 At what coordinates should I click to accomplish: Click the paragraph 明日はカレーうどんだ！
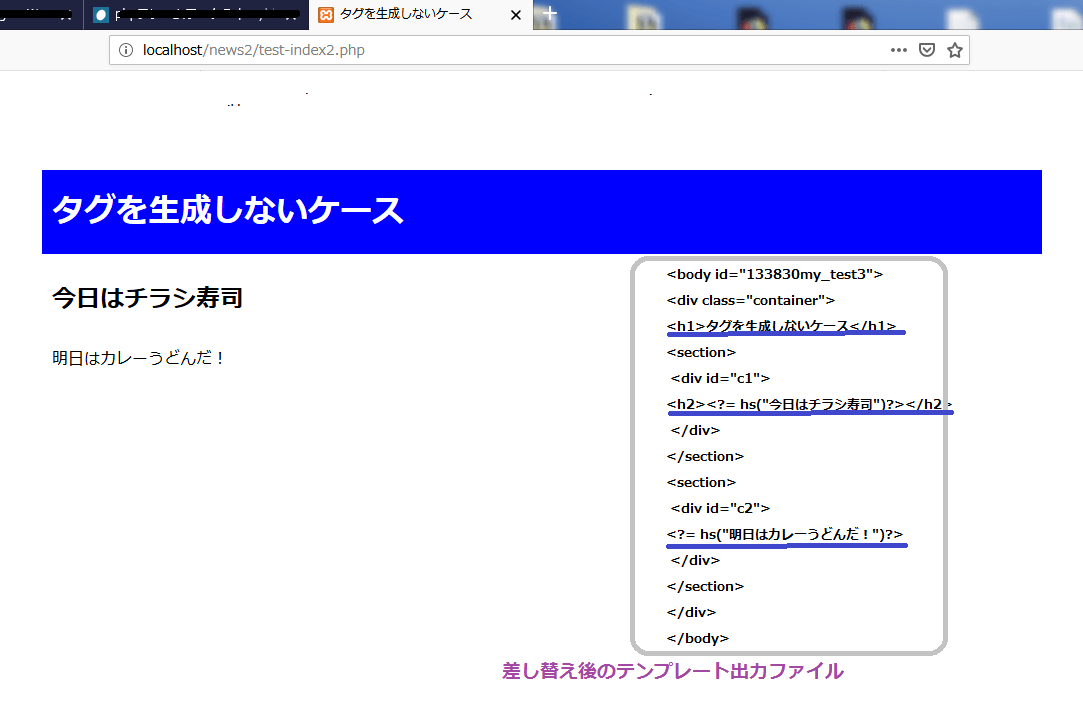pyautogui.click(x=139, y=358)
